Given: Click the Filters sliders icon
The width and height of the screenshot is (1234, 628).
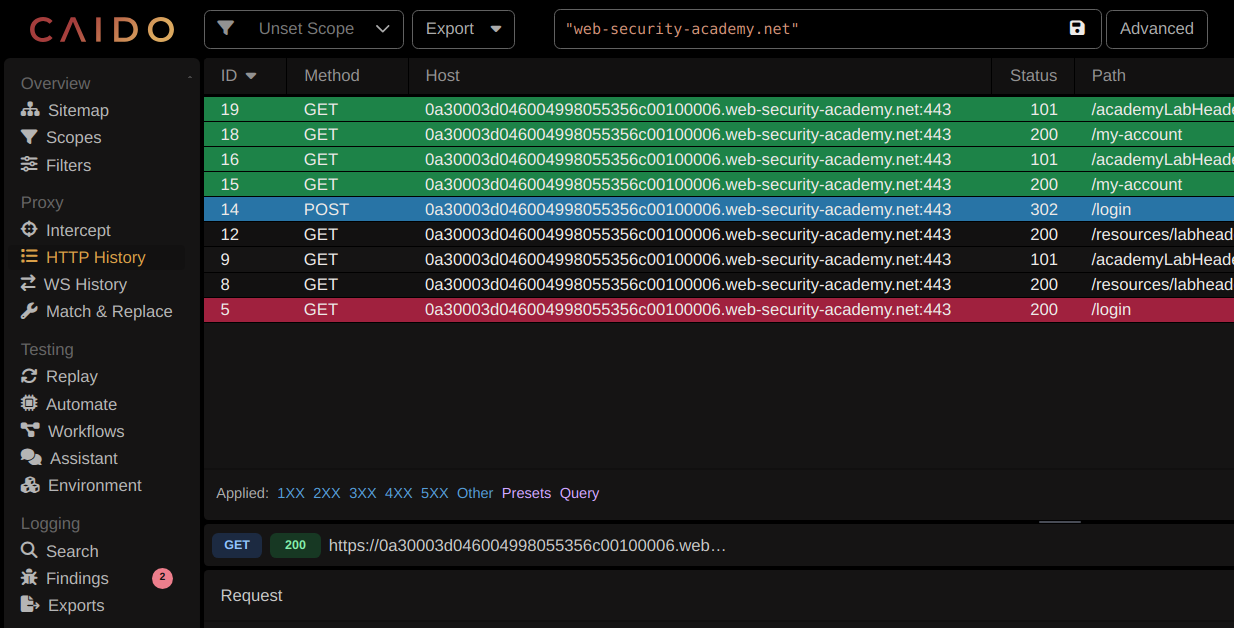Looking at the screenshot, I should 29,165.
